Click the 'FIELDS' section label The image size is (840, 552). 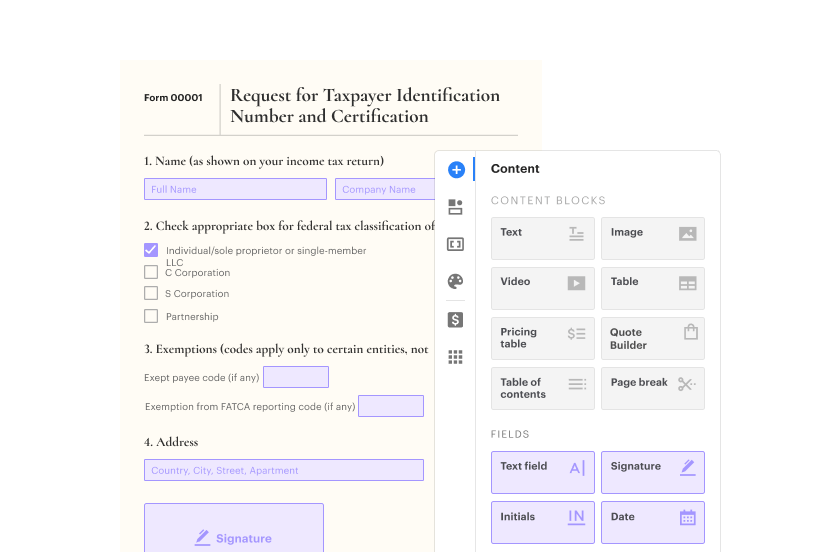pos(510,434)
